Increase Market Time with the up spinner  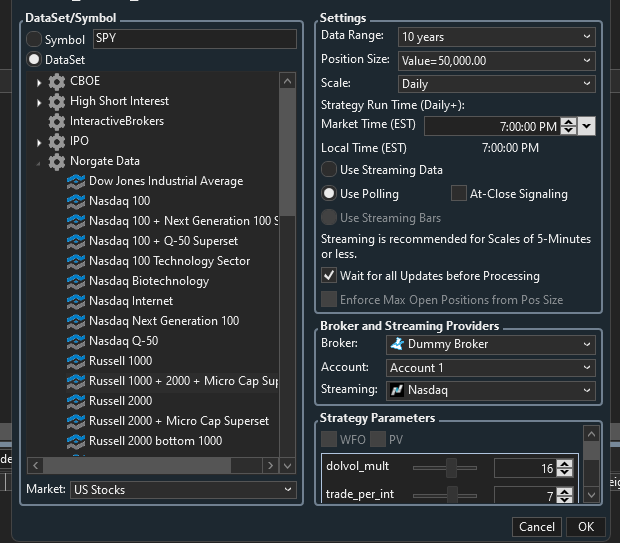[x=569, y=122]
